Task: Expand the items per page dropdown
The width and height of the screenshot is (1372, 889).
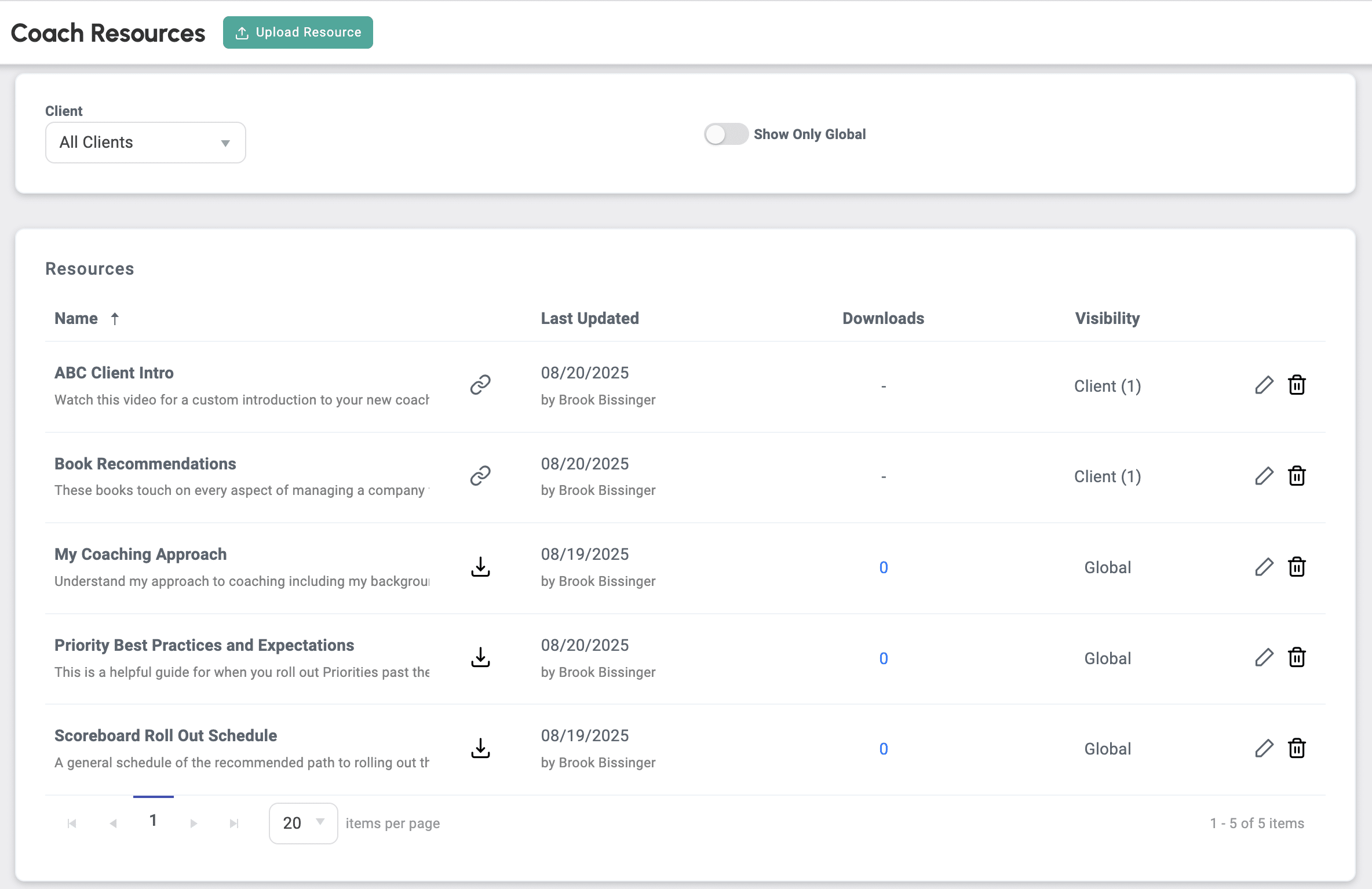Action: click(x=303, y=823)
